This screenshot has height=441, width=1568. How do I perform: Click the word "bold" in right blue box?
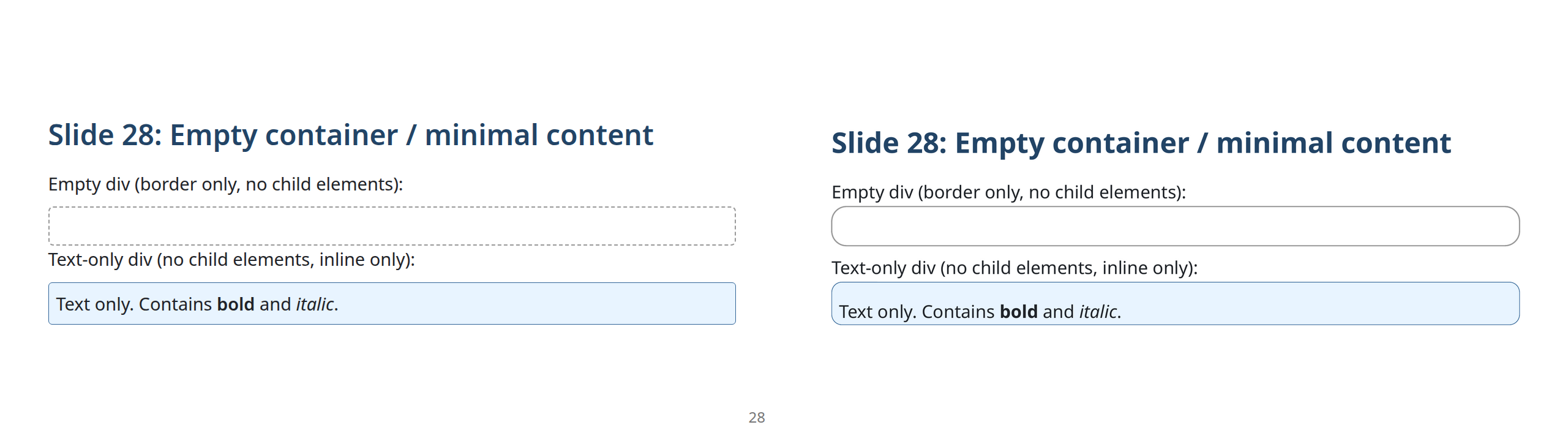click(1018, 312)
